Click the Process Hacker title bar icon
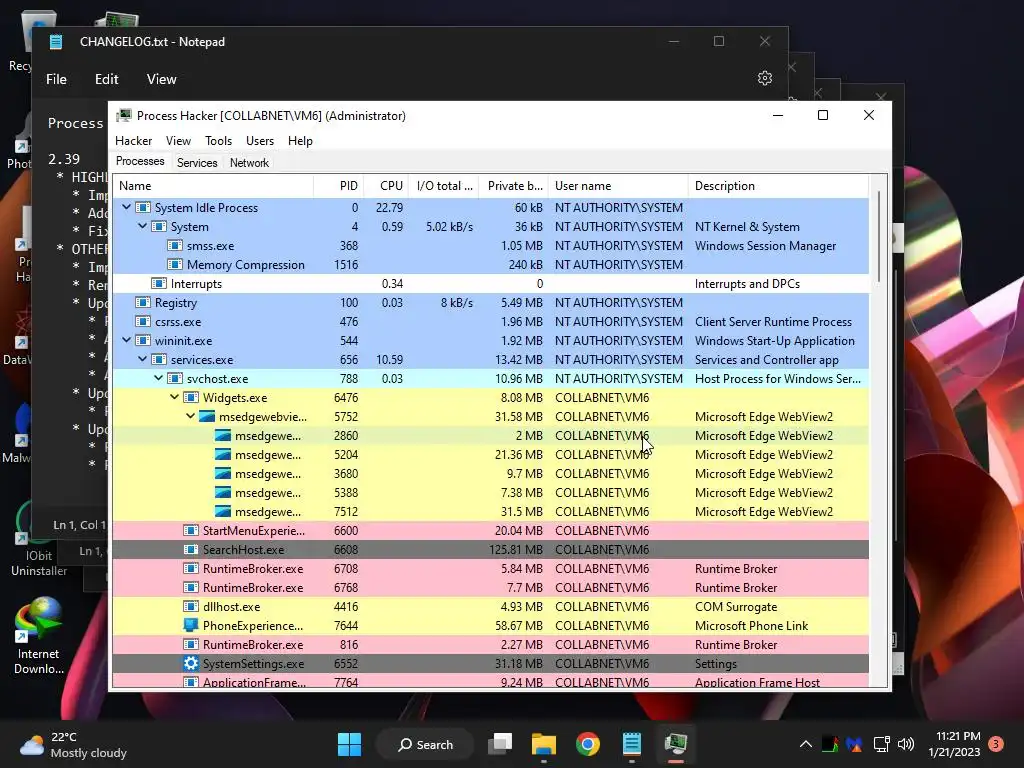1024x768 pixels. tap(123, 116)
